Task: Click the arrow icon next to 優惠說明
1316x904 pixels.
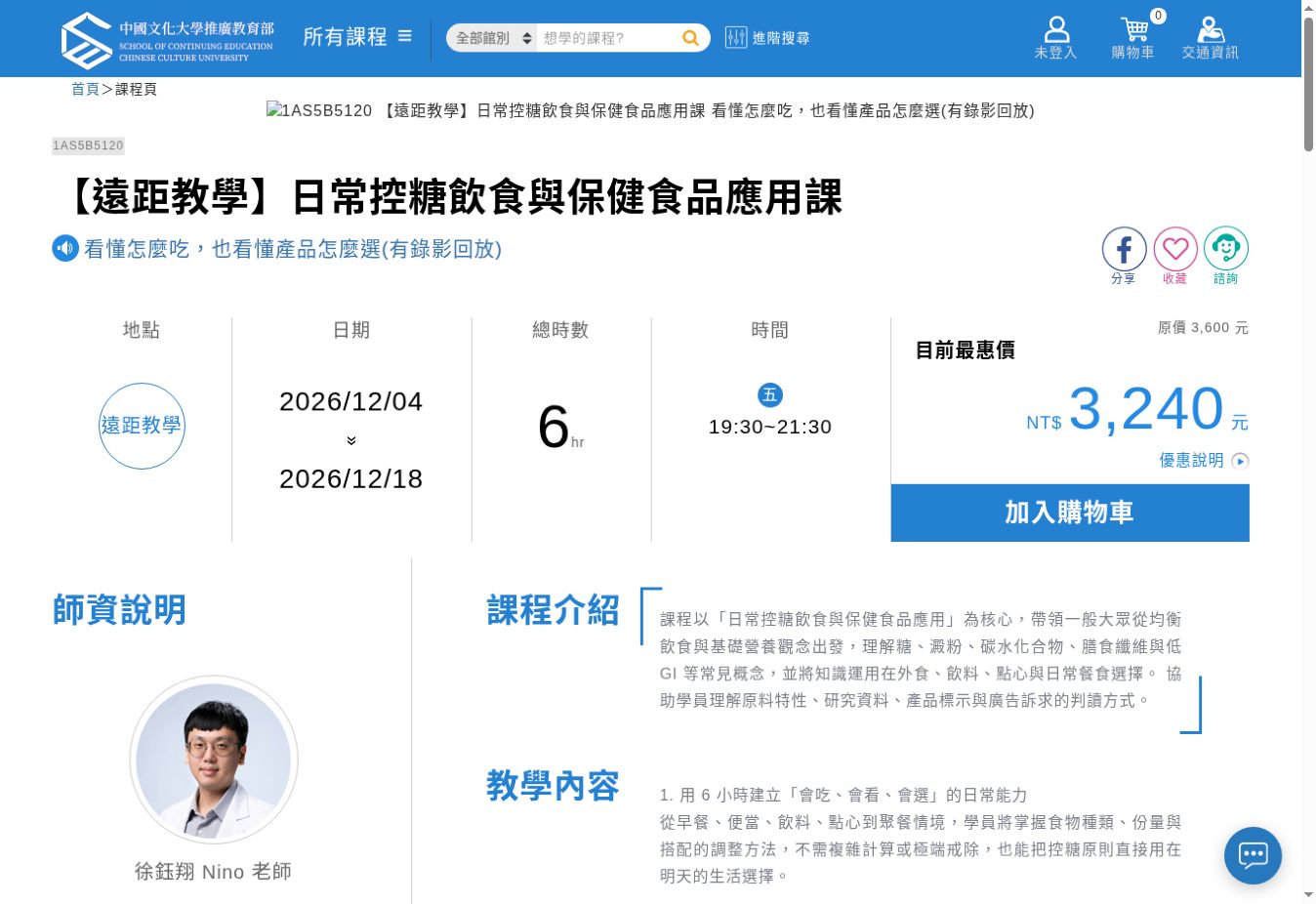Action: 1241,461
